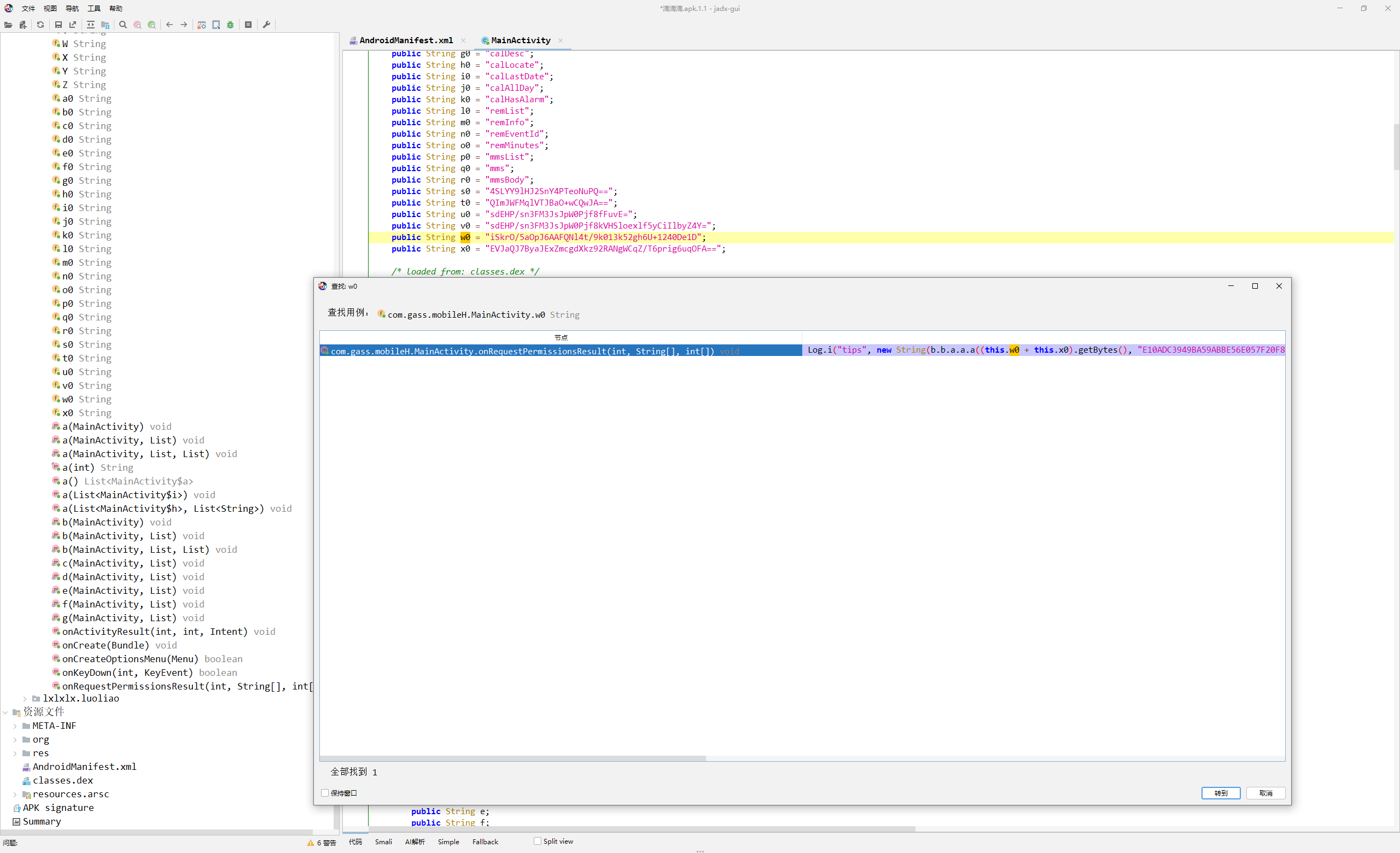Close the MainActivity tab
The width and height of the screenshot is (1400, 853).
coord(560,40)
